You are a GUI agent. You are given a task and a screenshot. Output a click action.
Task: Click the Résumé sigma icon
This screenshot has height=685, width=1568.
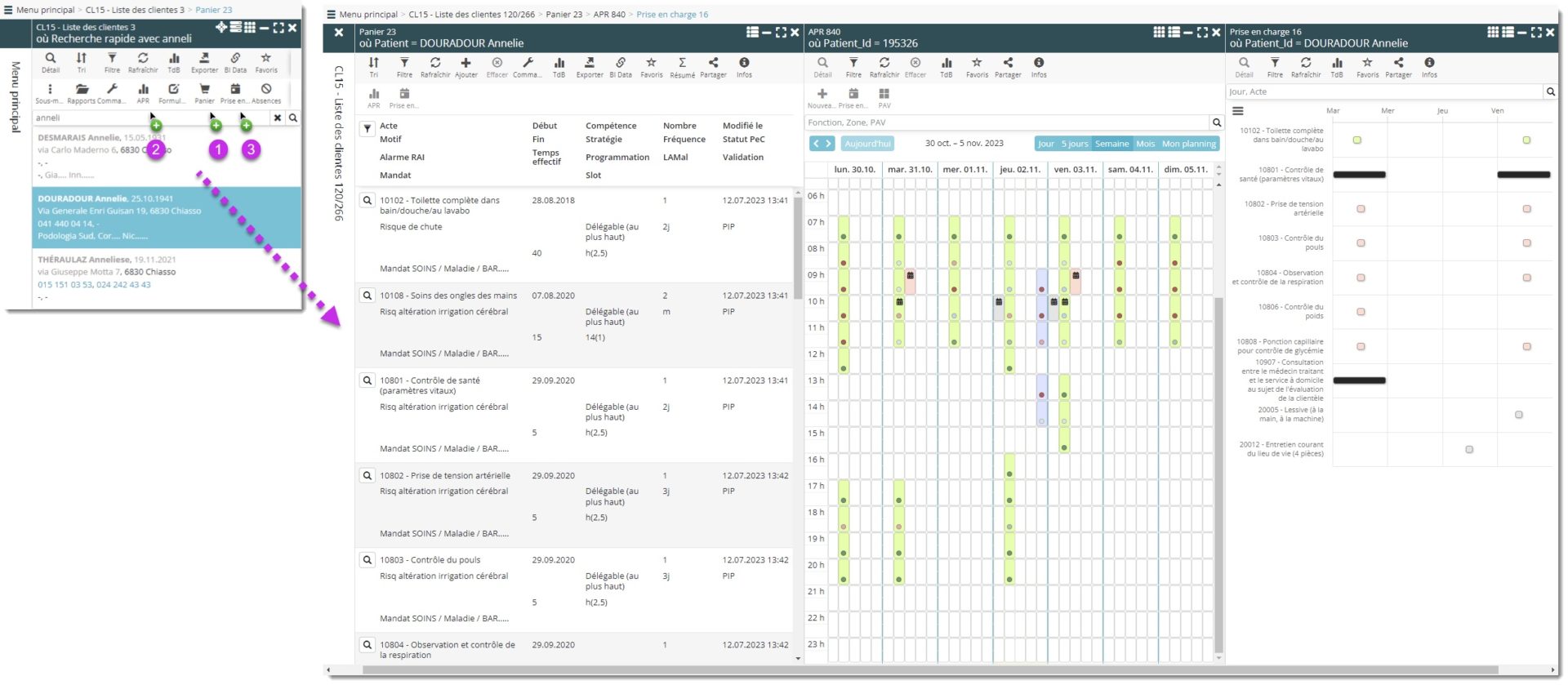point(682,64)
